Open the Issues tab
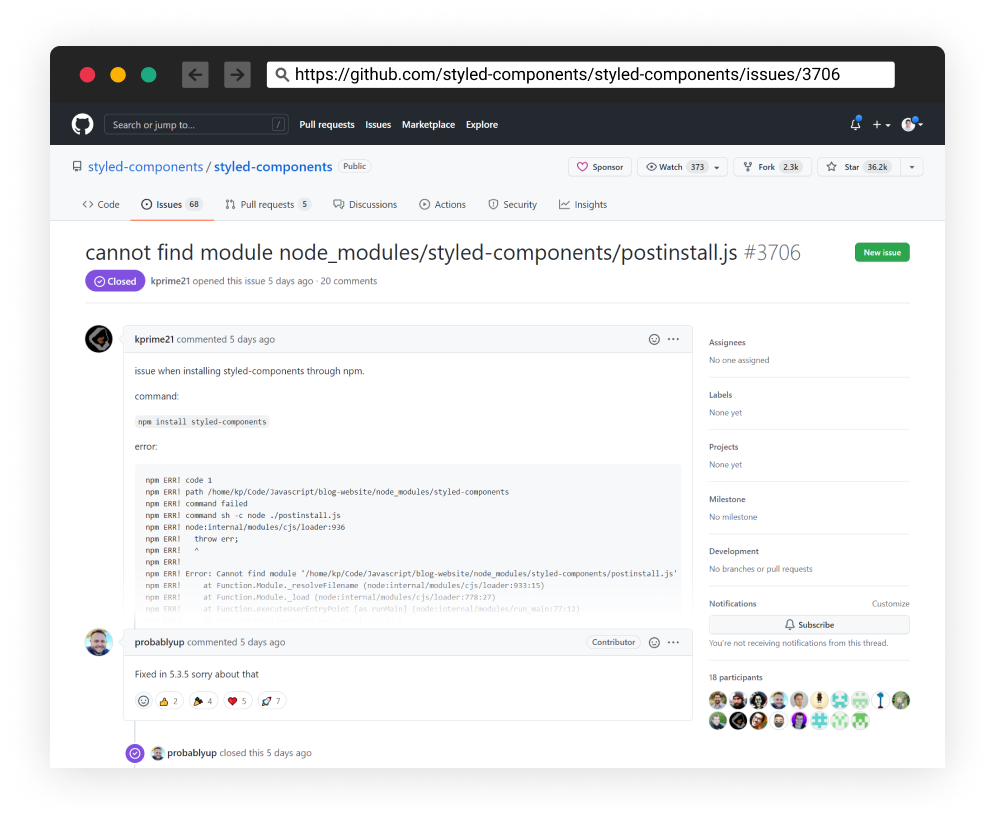The width and height of the screenshot is (995, 822). coord(171,204)
